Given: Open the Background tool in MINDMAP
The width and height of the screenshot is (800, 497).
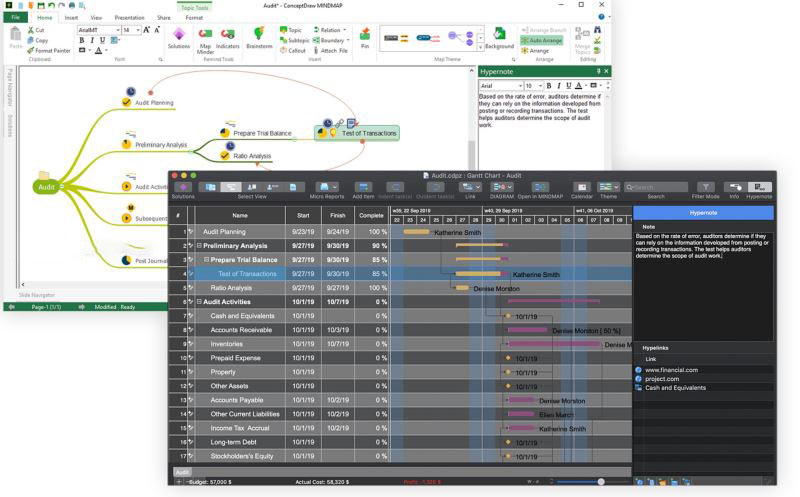Looking at the screenshot, I should [499, 39].
